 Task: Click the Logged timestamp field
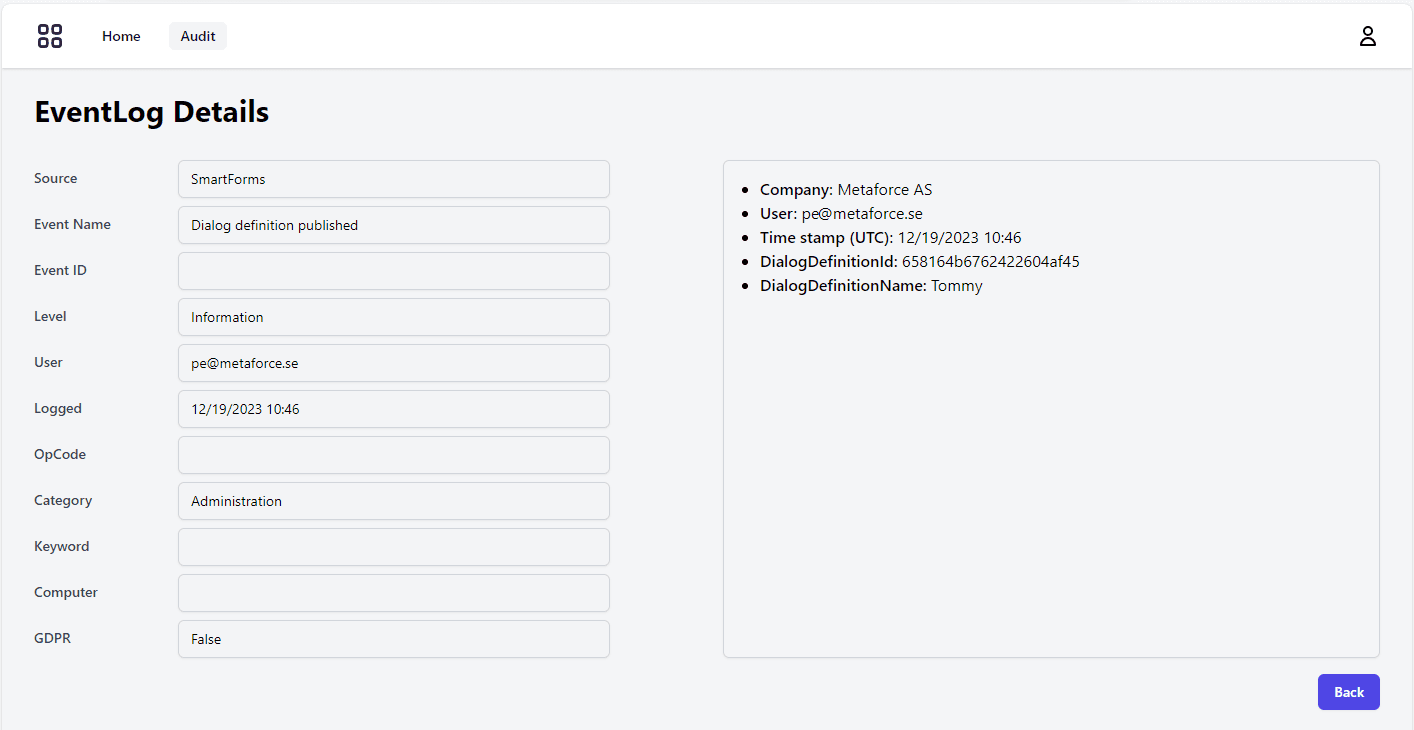click(x=393, y=409)
